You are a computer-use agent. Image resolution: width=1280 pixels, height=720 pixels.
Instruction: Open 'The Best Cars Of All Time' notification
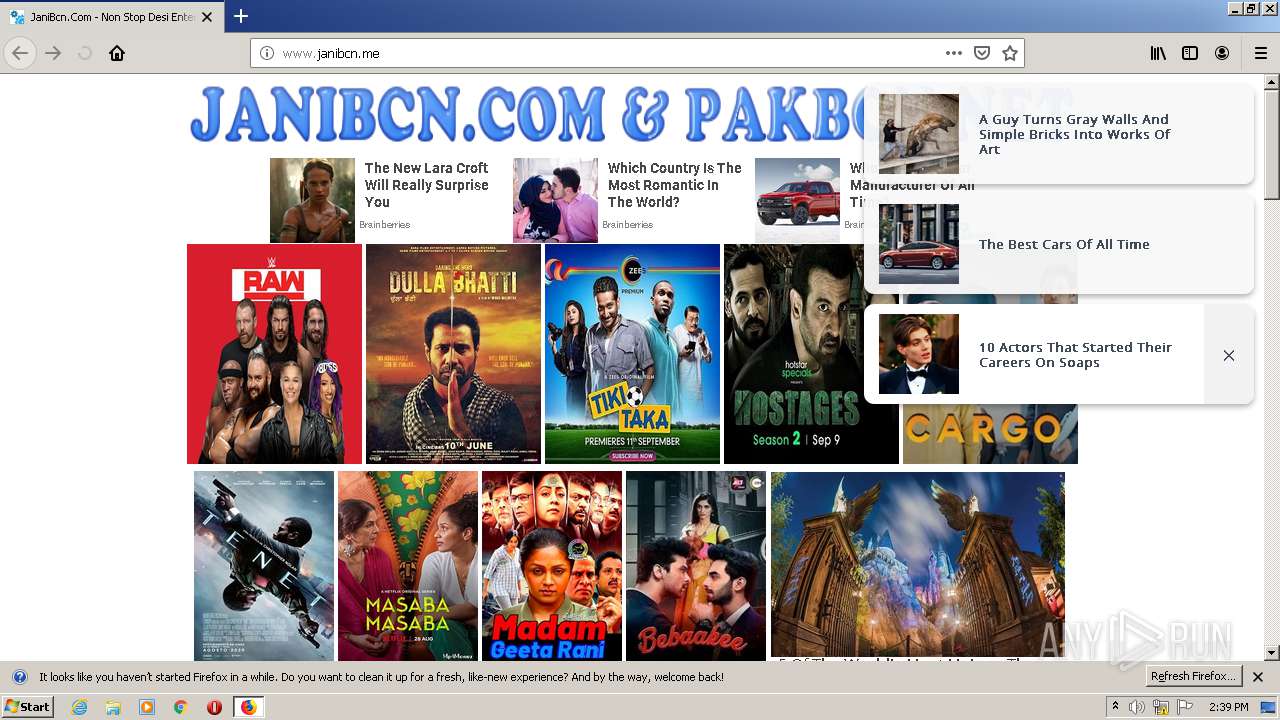pyautogui.click(x=1058, y=244)
